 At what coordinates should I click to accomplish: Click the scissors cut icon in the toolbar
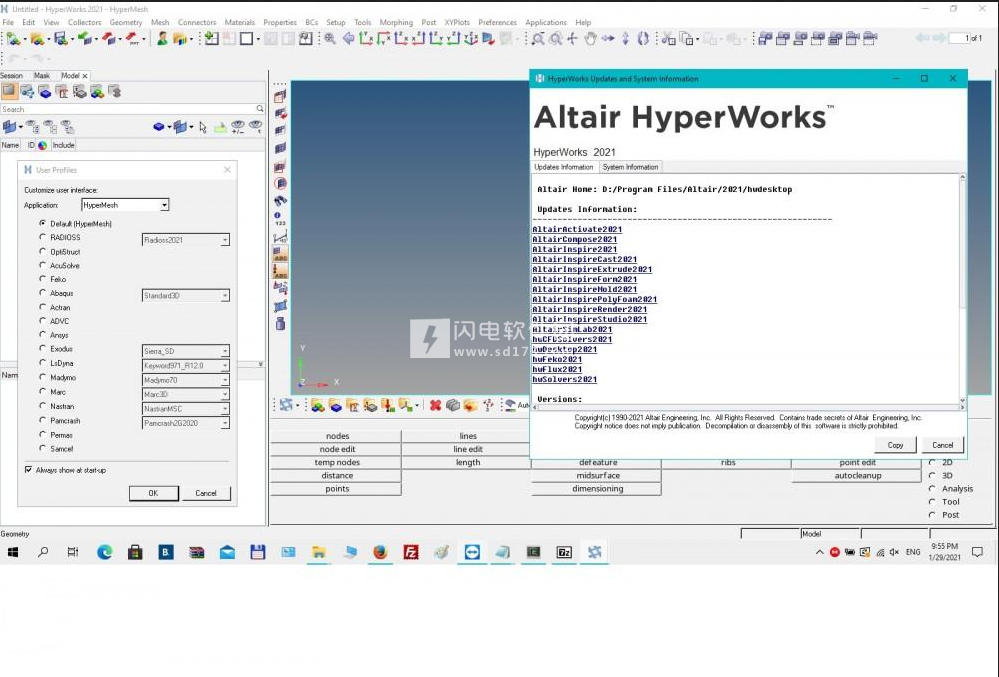tap(668, 39)
